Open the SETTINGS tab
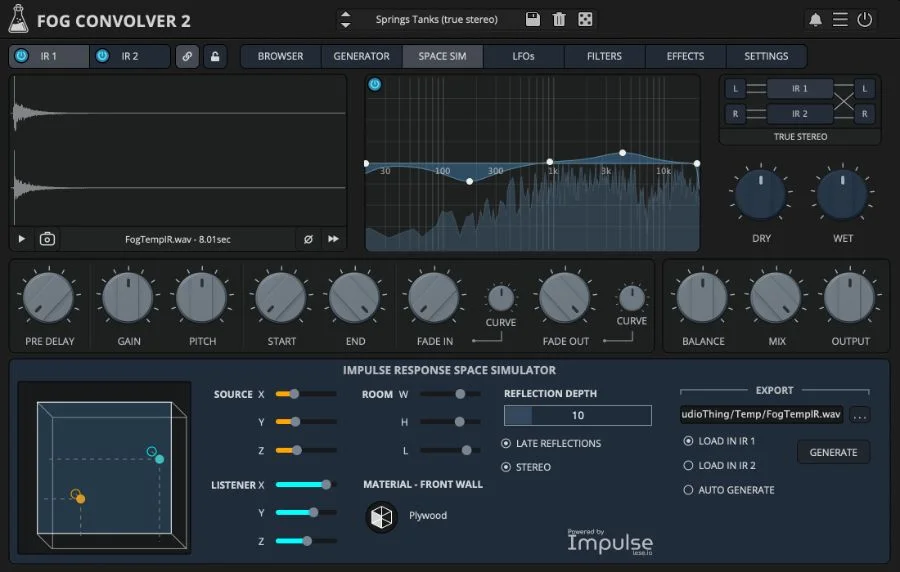Viewport: 900px width, 572px height. click(x=766, y=56)
